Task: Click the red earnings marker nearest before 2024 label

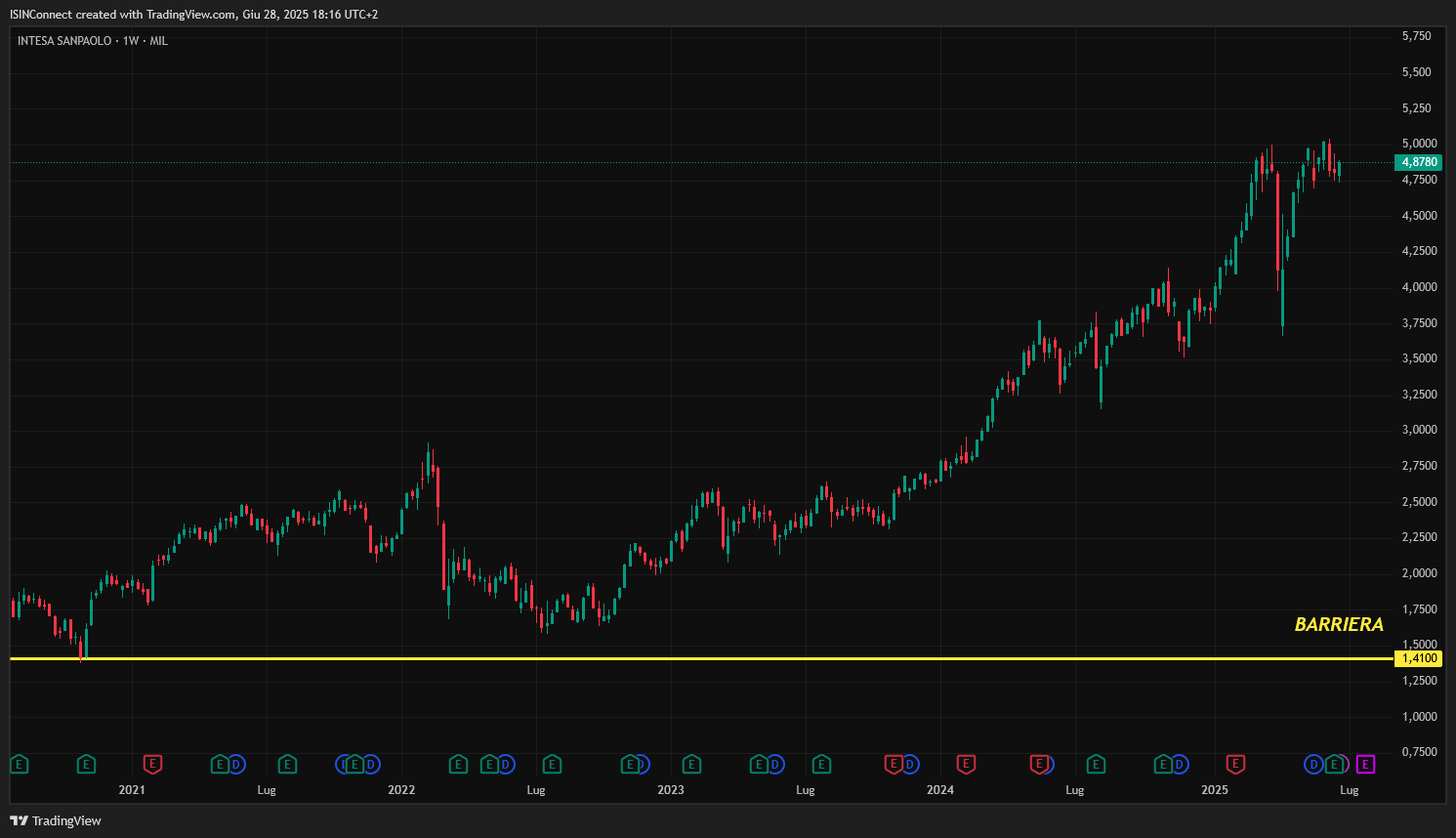Action: pos(893,764)
